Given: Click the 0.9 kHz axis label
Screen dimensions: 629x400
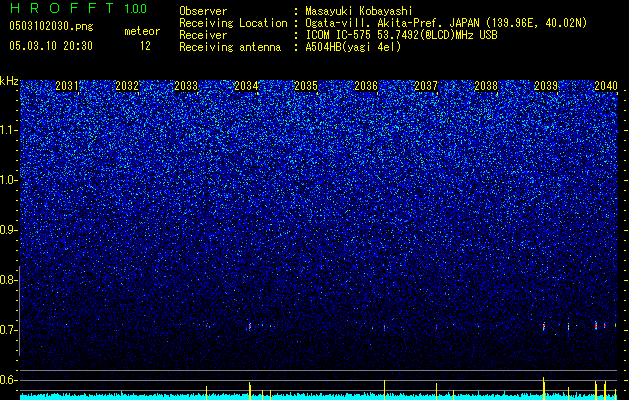Looking at the screenshot, I should point(9,230).
